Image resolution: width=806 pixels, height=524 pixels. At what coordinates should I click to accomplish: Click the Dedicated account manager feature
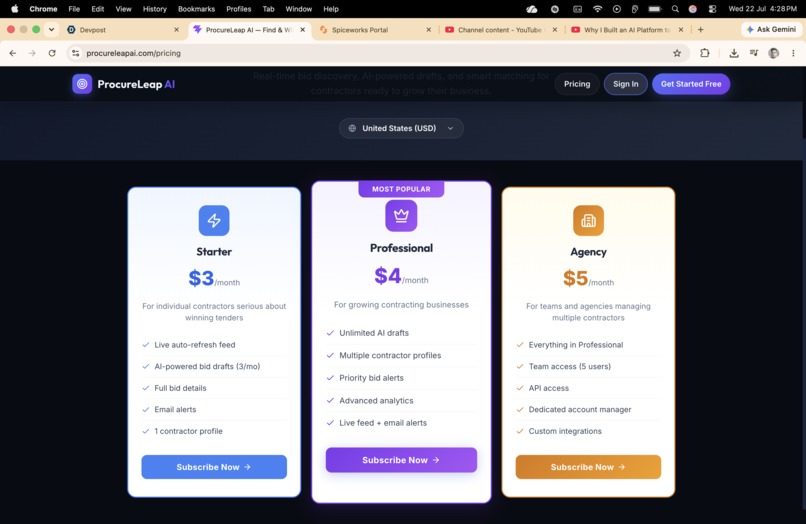580,409
